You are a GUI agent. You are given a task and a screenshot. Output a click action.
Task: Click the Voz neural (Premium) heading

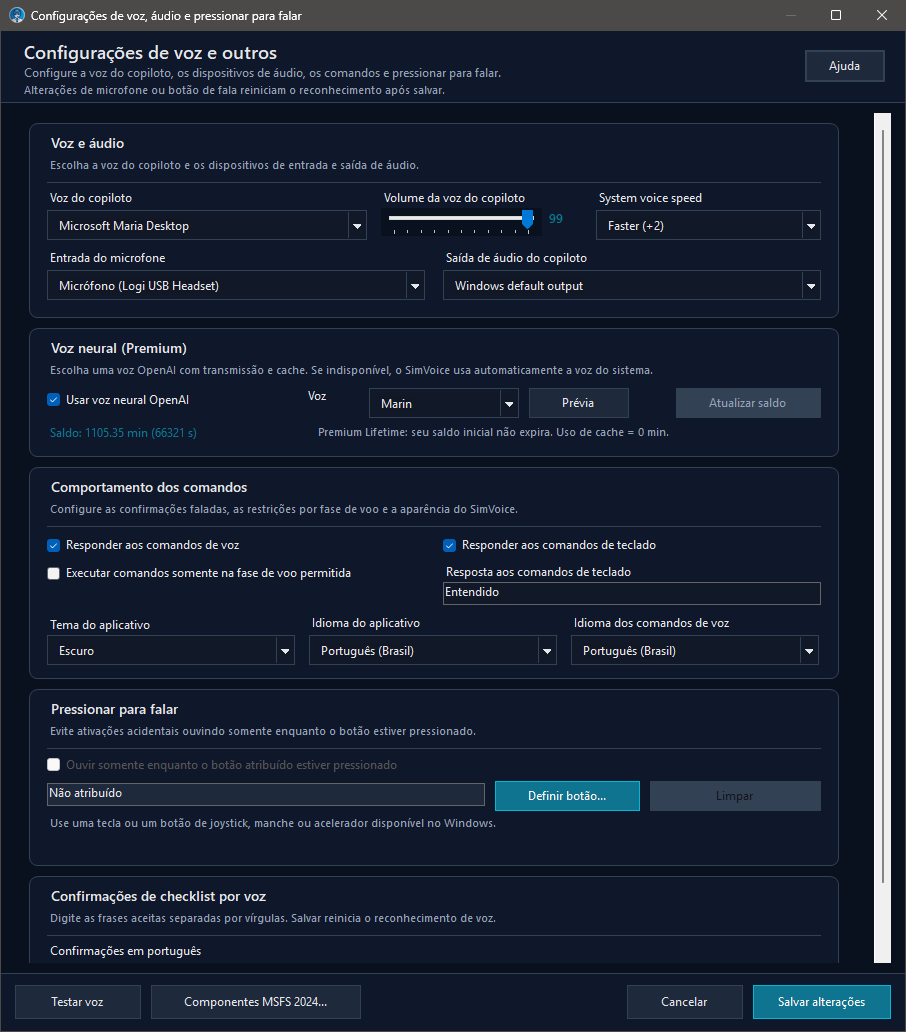[x=119, y=348]
